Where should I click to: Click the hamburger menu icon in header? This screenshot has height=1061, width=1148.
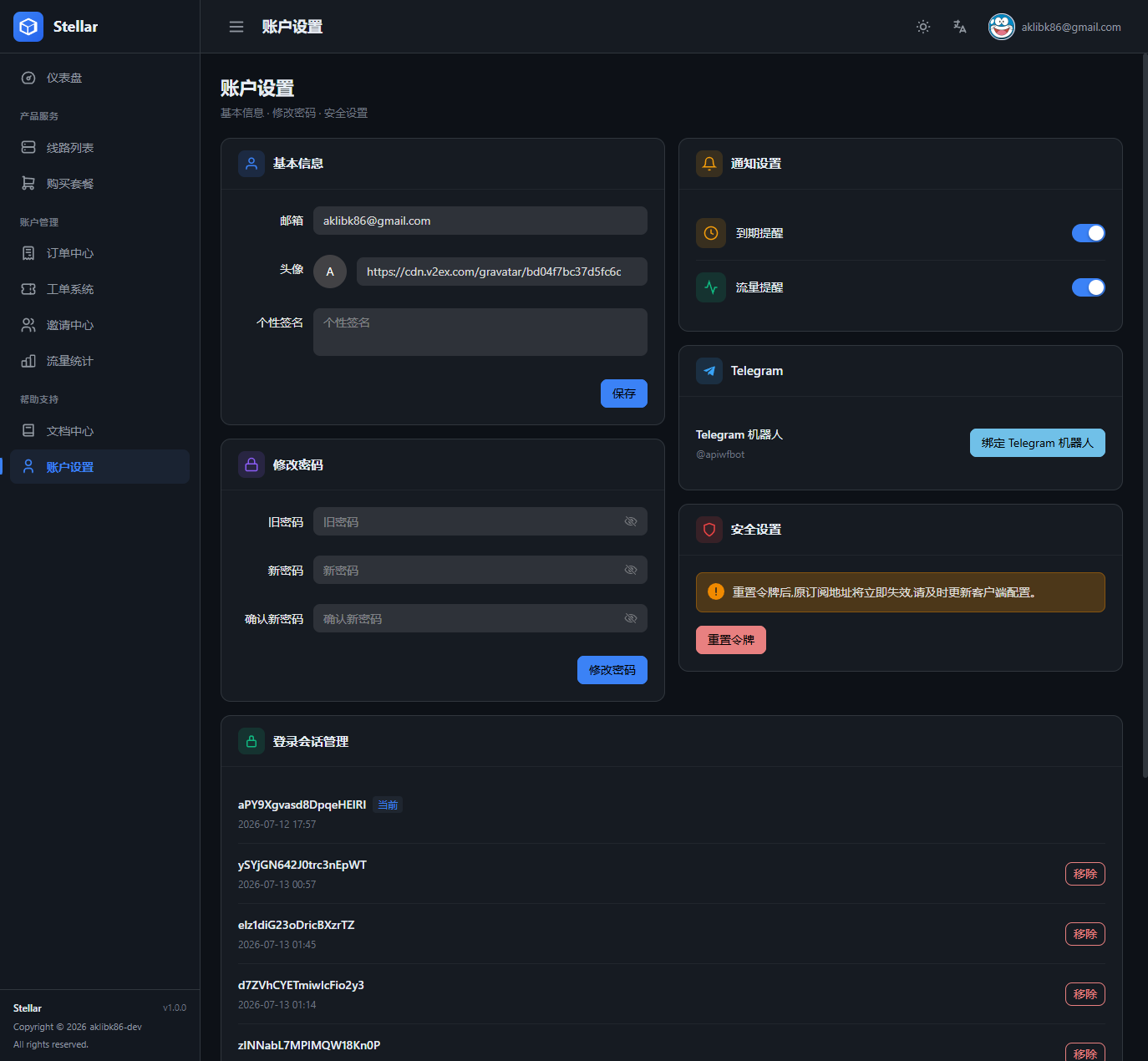tap(236, 27)
